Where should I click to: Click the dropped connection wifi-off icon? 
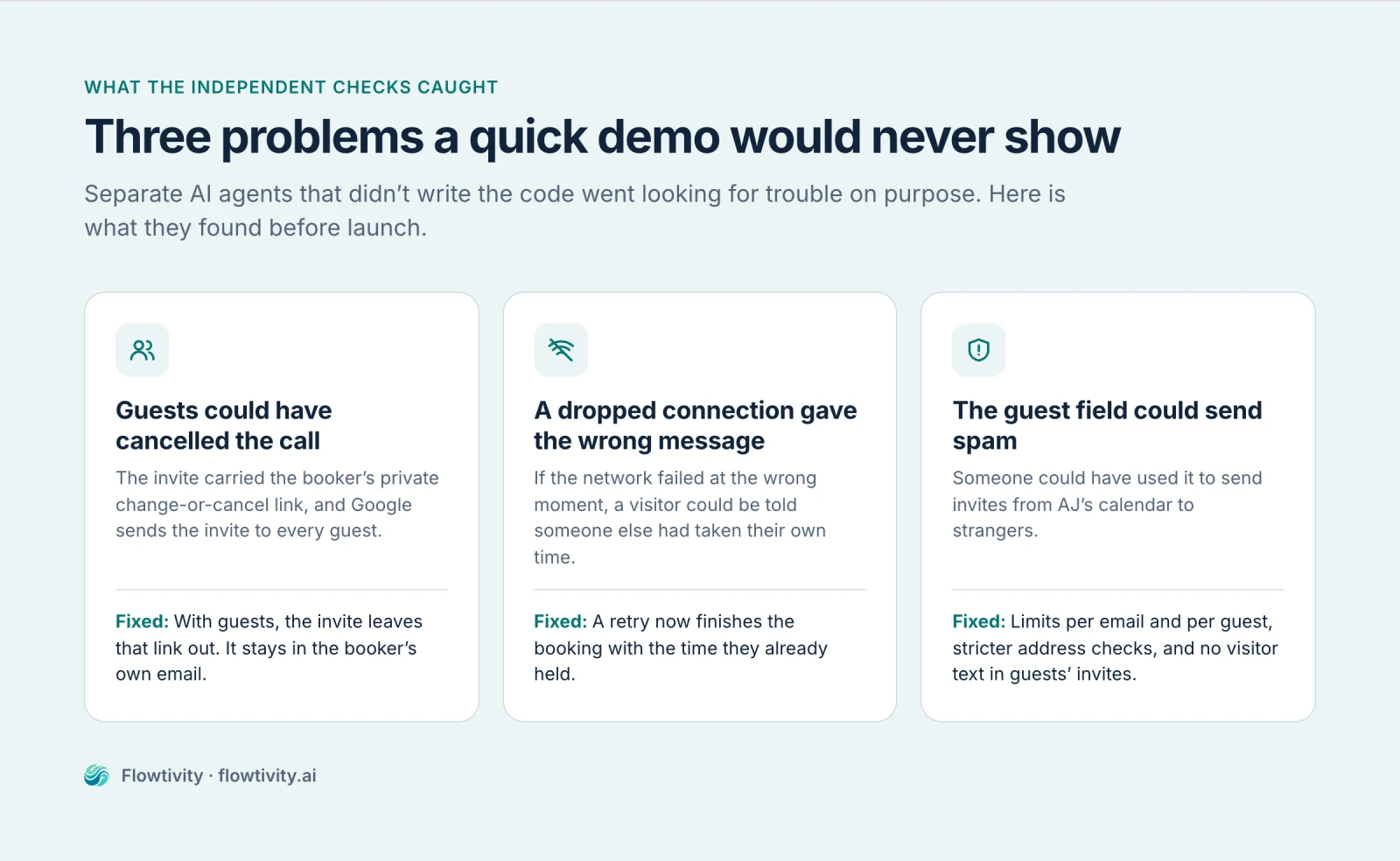coord(561,350)
